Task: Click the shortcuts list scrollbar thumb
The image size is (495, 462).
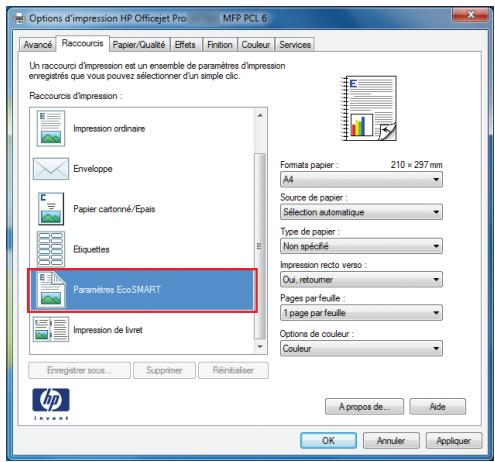Action: (x=260, y=246)
